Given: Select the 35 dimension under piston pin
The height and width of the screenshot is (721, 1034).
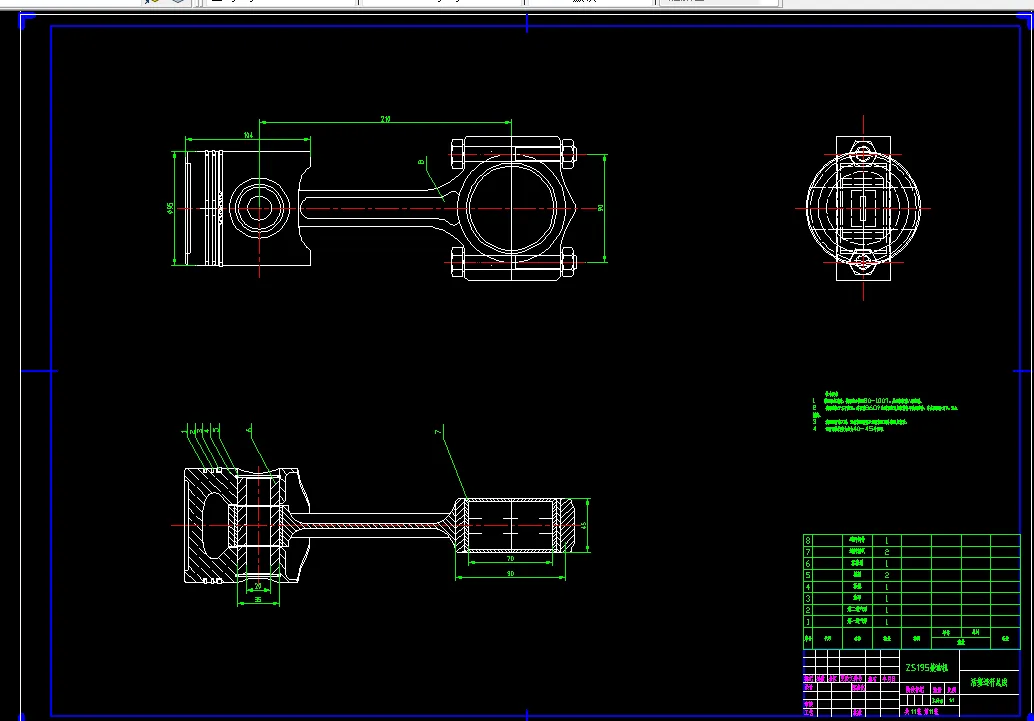Looking at the screenshot, I should 258,600.
